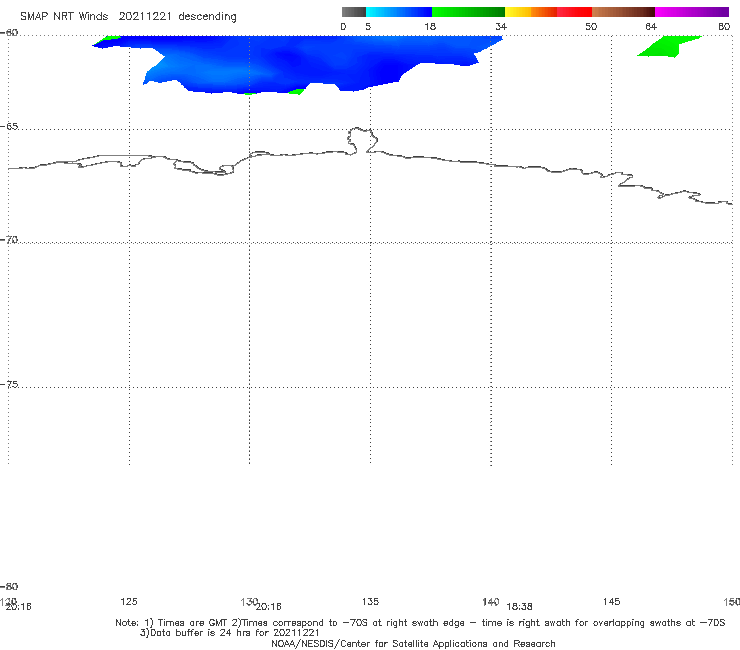The image size is (740, 650).
Task: Select the yellow-orange segment of the color bar
Action: click(x=531, y=12)
